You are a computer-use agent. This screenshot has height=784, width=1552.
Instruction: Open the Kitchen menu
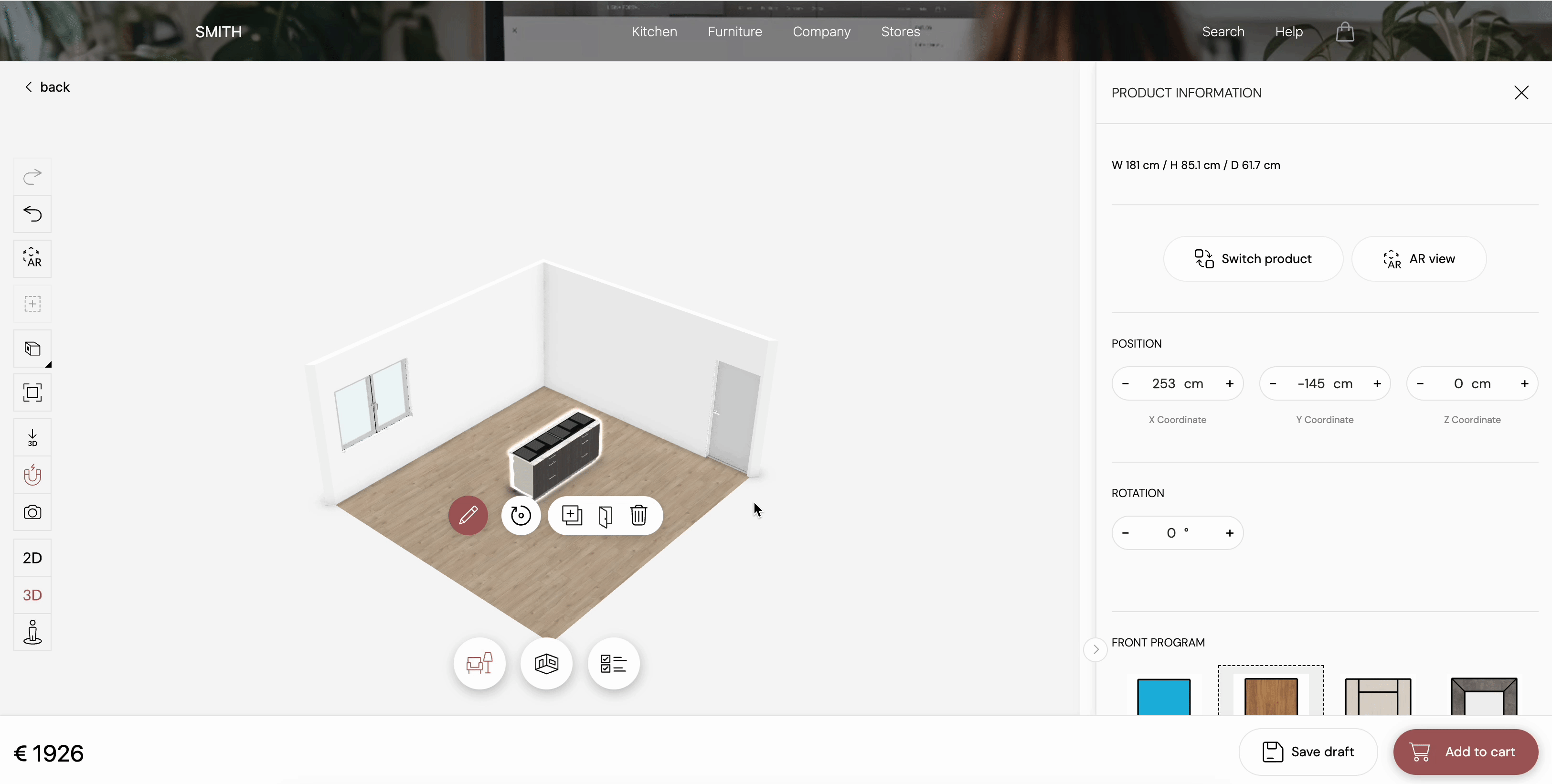(654, 32)
